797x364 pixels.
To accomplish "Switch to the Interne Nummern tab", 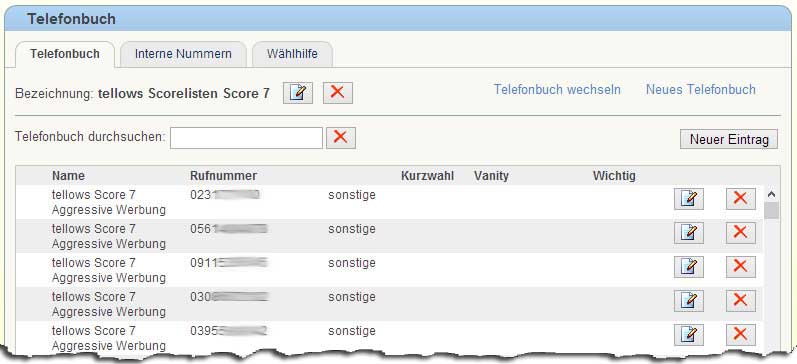I will pos(183,54).
